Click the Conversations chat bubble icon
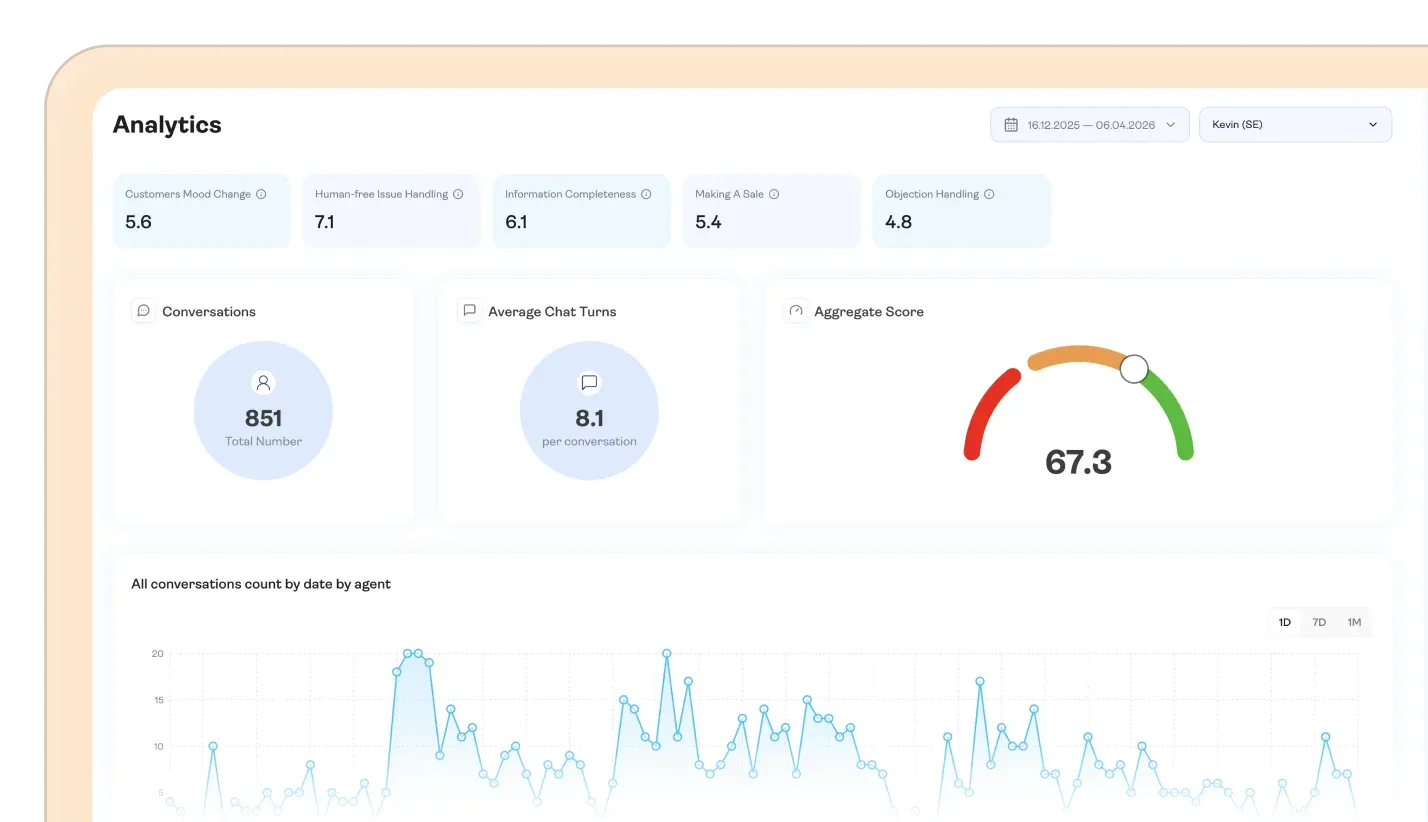 coord(144,311)
